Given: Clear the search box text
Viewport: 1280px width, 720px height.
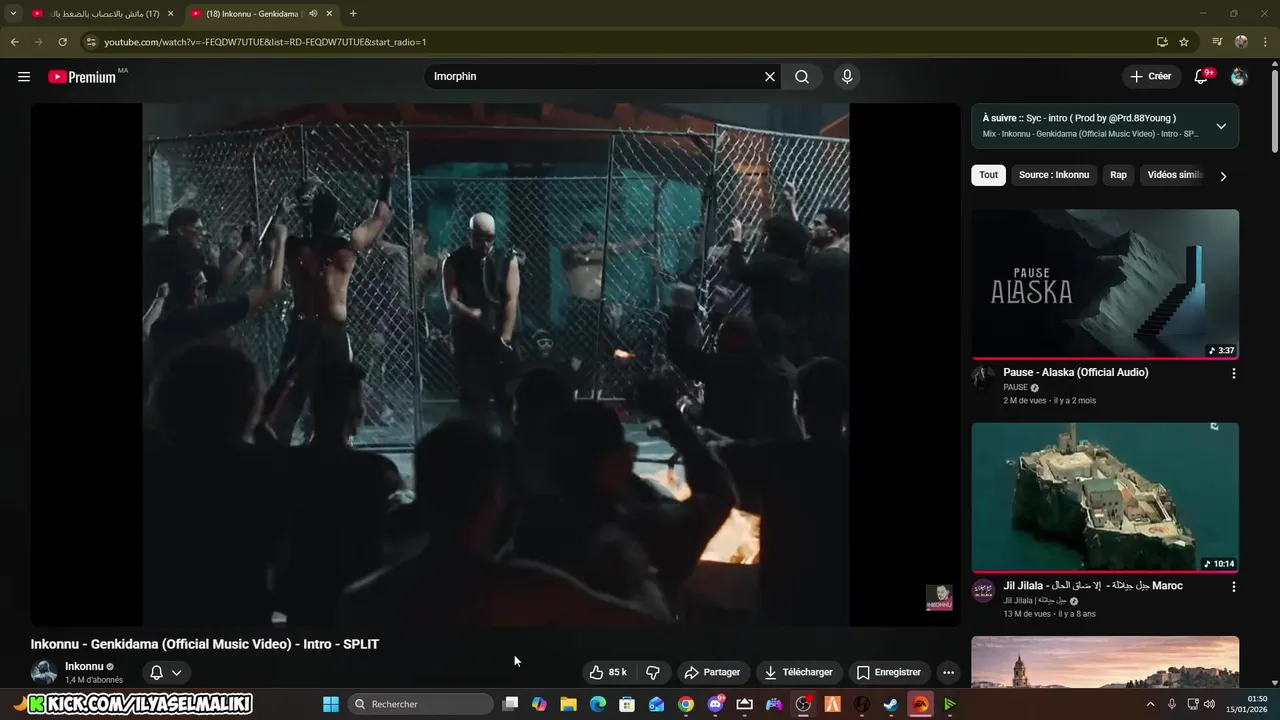Looking at the screenshot, I should (770, 77).
